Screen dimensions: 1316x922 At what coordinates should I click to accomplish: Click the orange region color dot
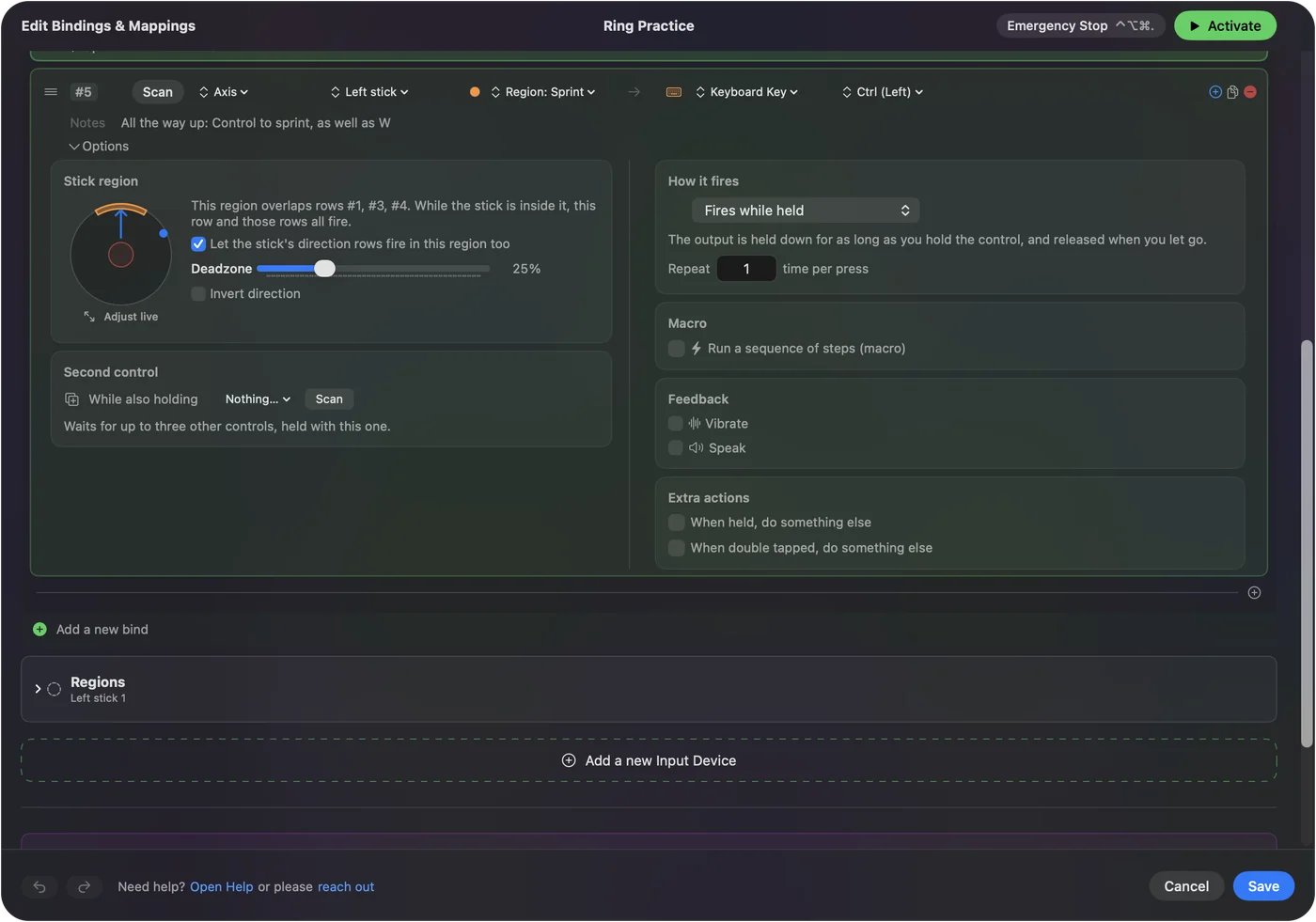pyautogui.click(x=475, y=92)
